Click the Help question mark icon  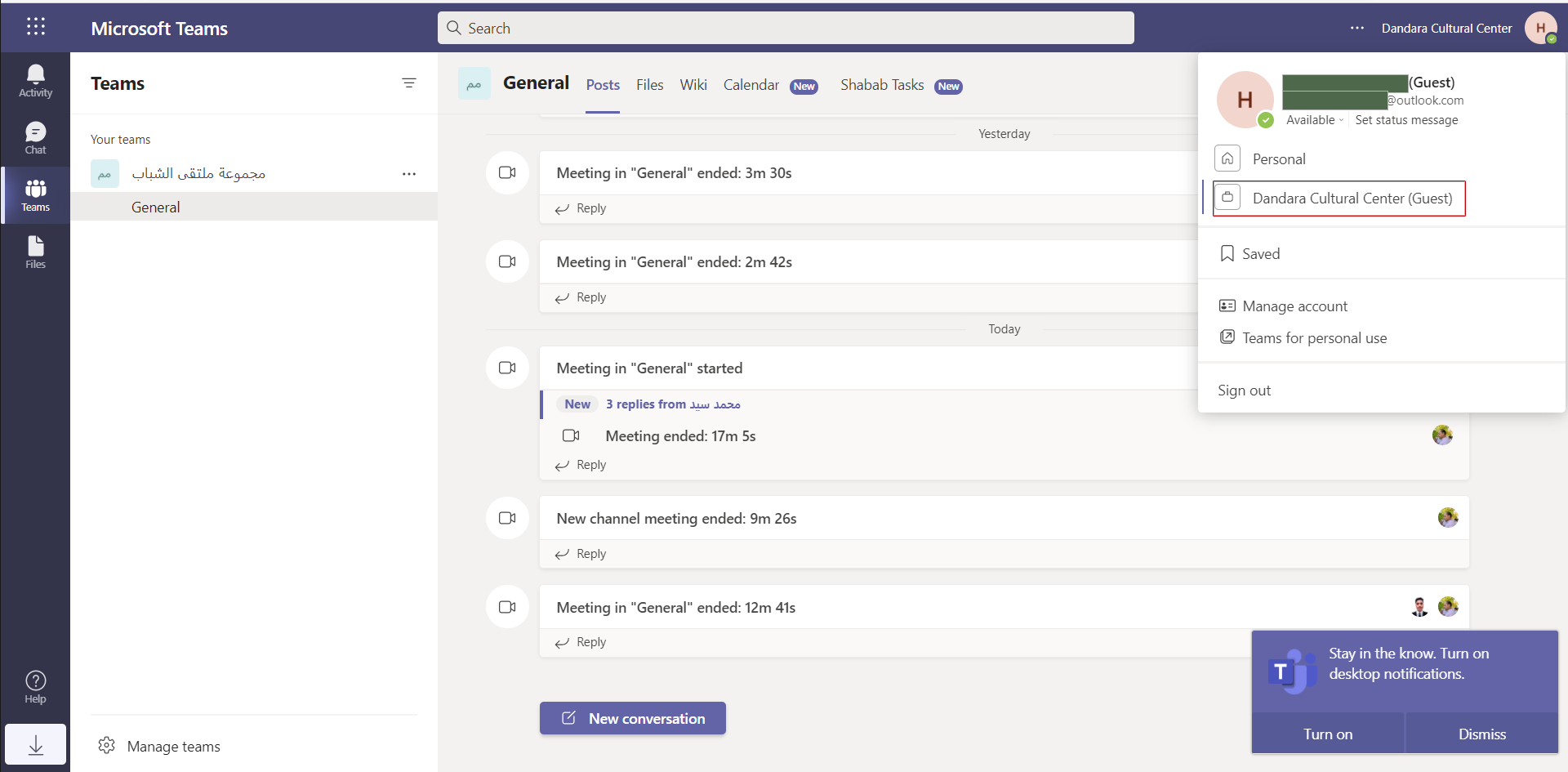pos(35,686)
